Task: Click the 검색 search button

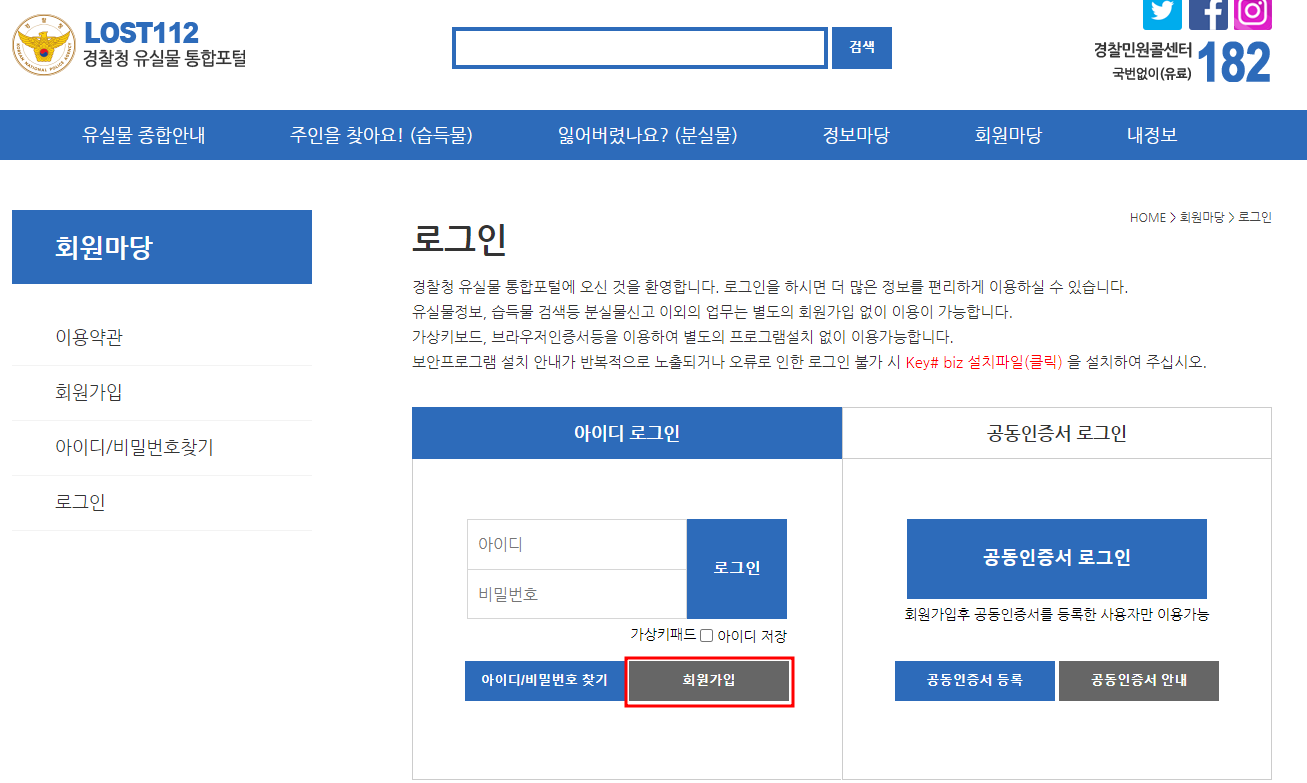Action: point(861,47)
